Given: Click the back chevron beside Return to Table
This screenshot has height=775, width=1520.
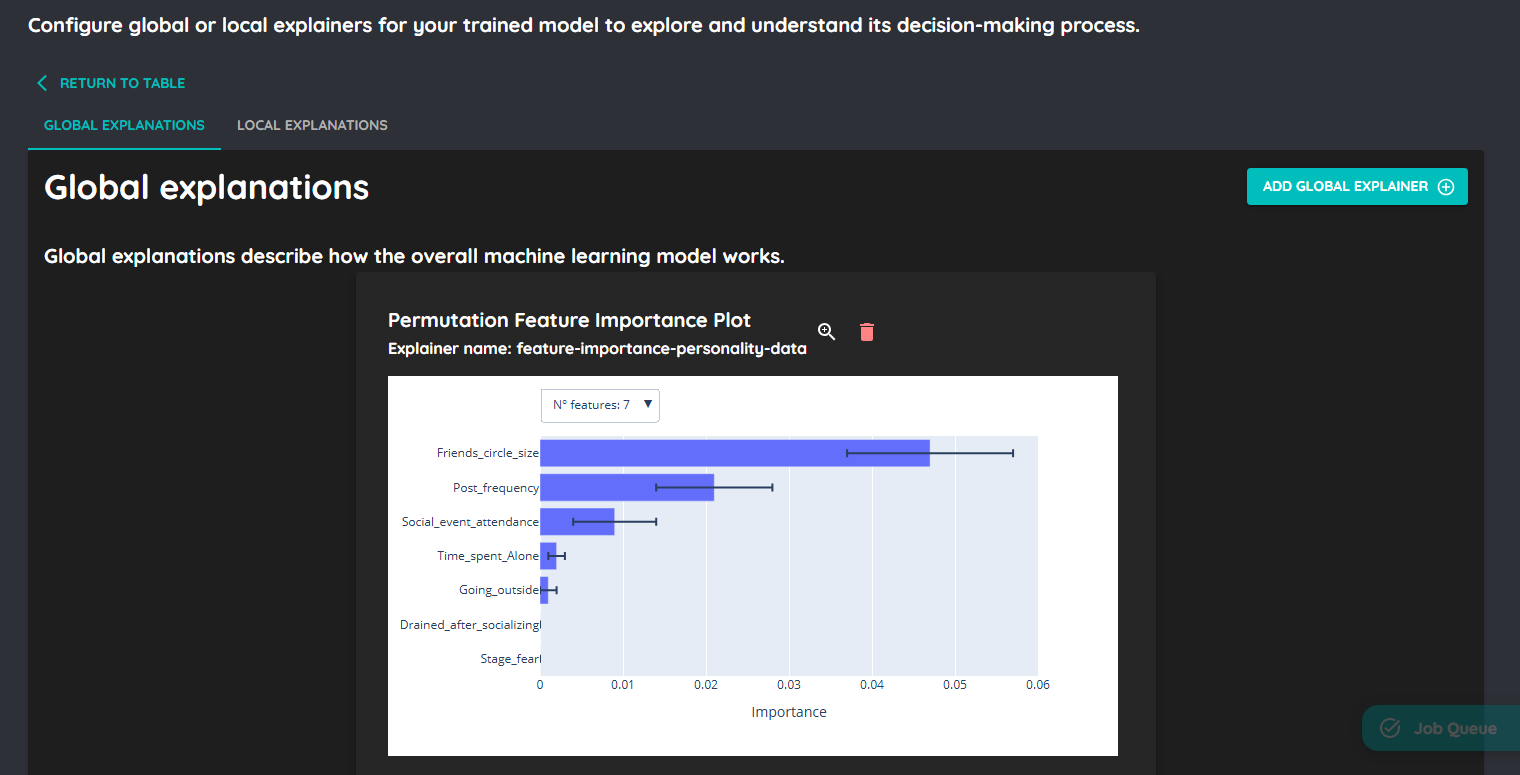Looking at the screenshot, I should (x=42, y=83).
